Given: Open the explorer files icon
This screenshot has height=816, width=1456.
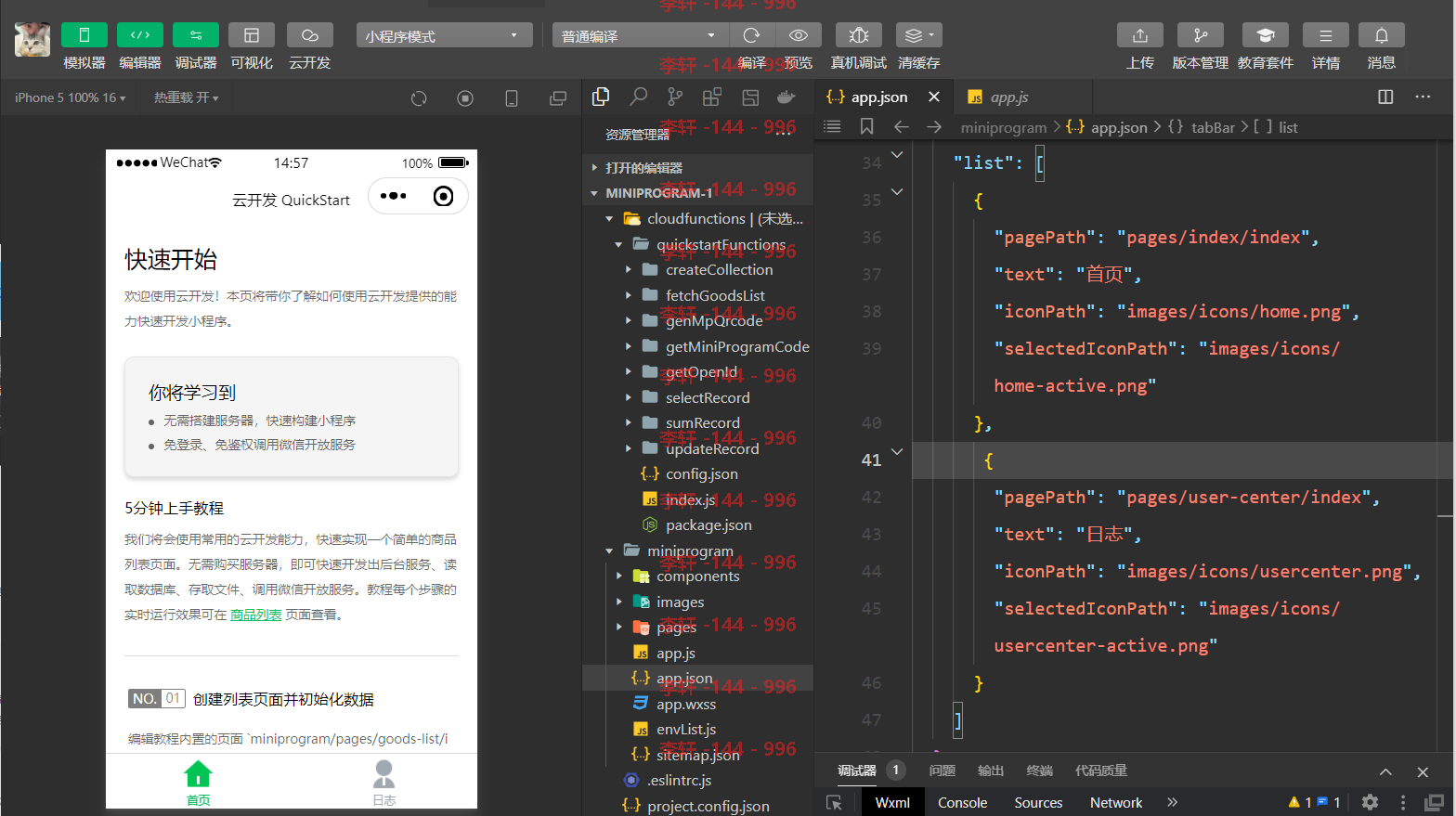Looking at the screenshot, I should coord(601,97).
